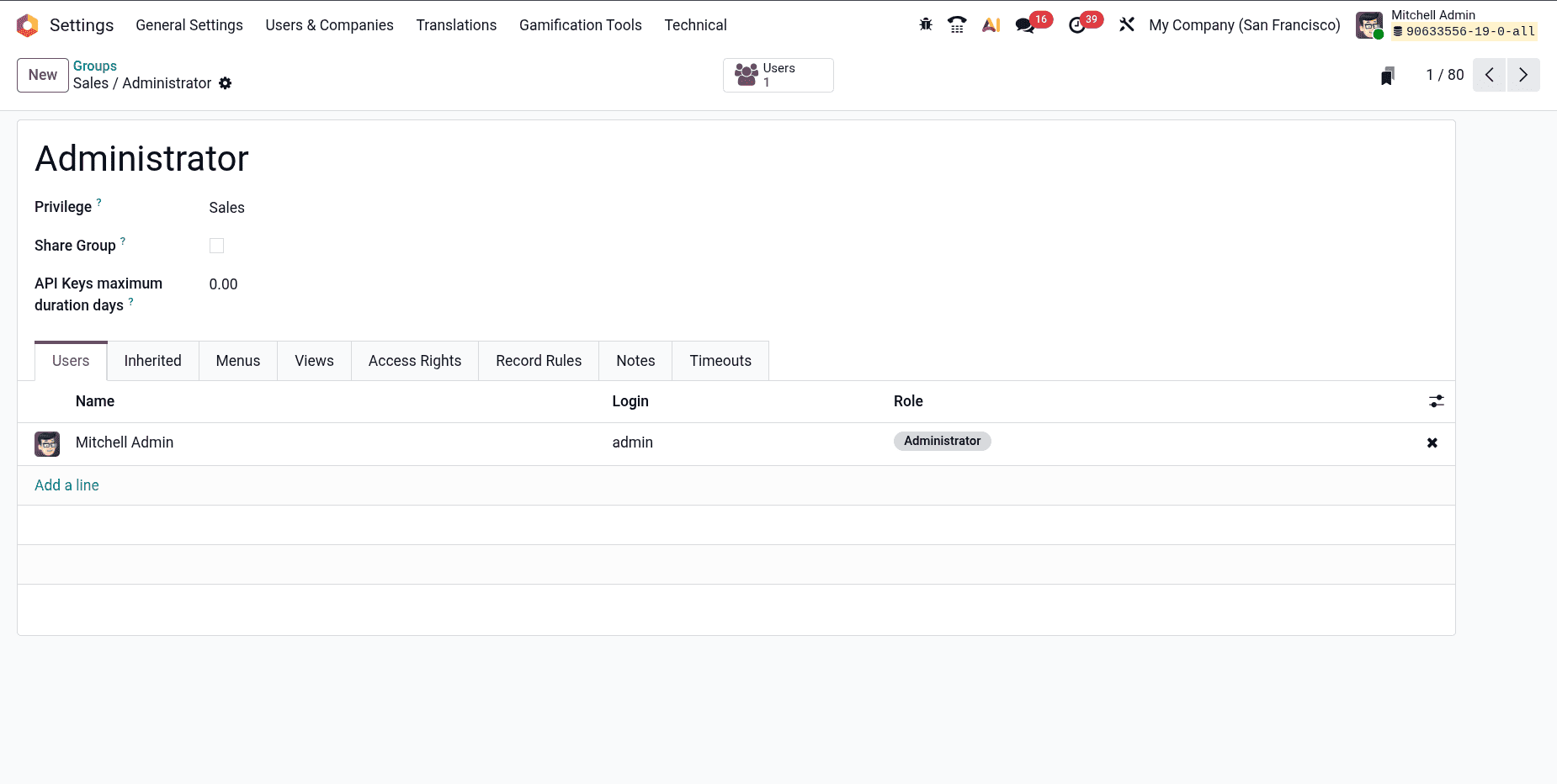
Task: Click the Administrator role badge
Action: [942, 441]
